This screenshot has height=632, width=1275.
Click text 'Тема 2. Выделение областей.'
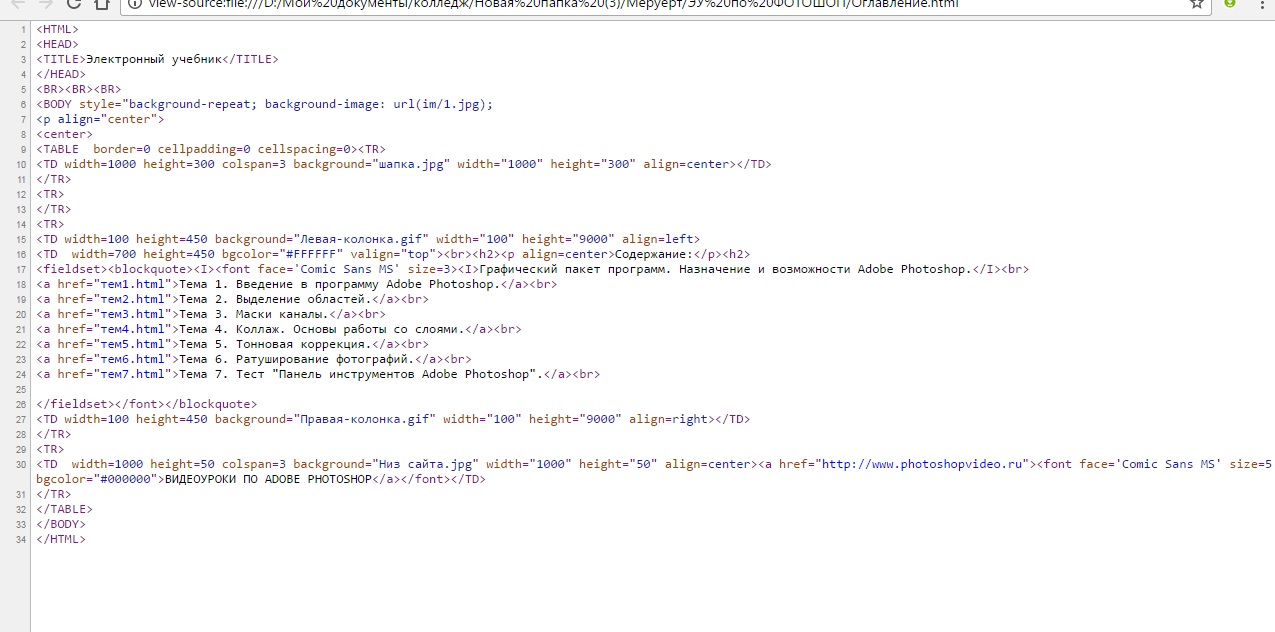tap(275, 299)
